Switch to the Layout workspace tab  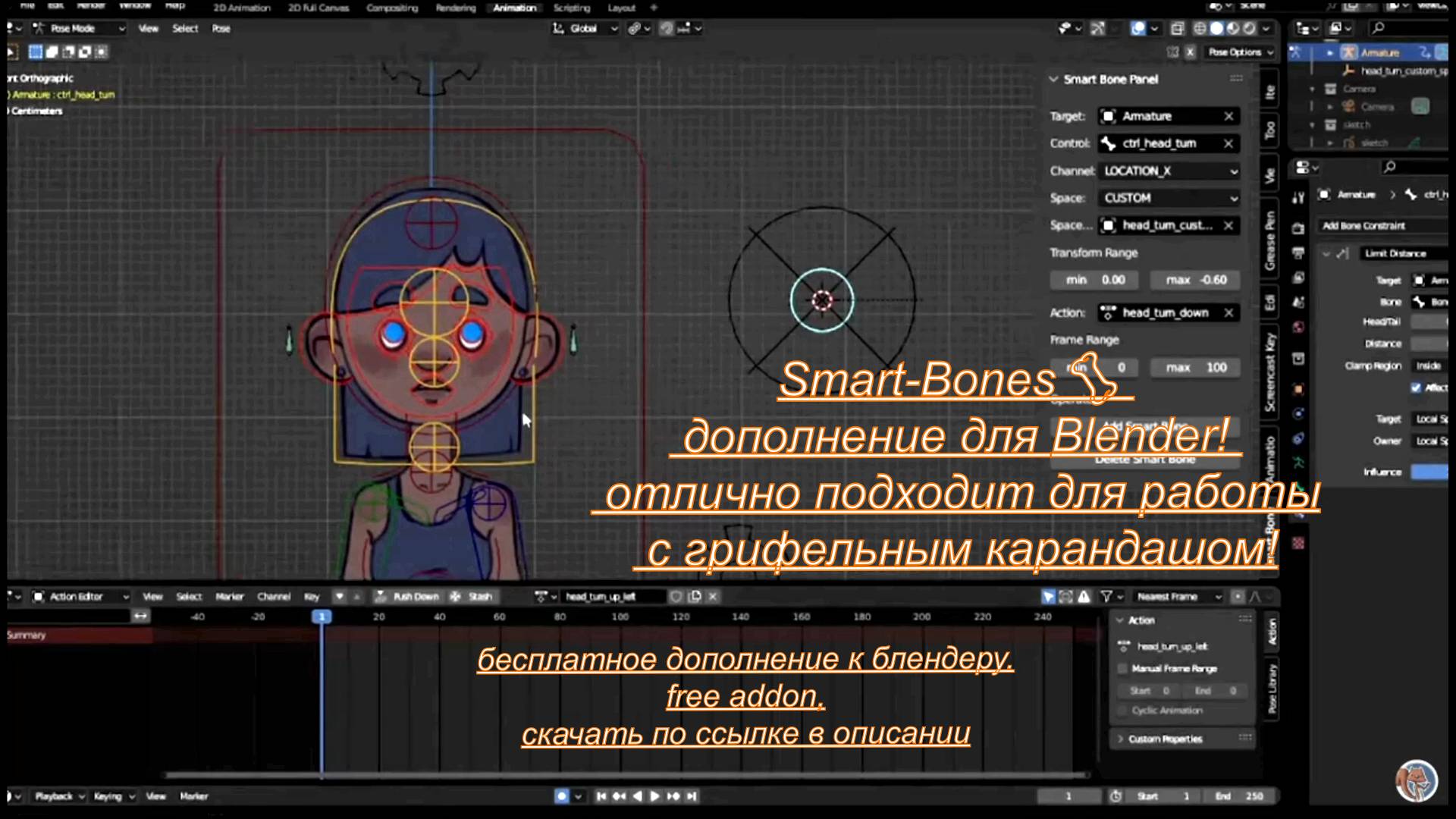(x=621, y=8)
